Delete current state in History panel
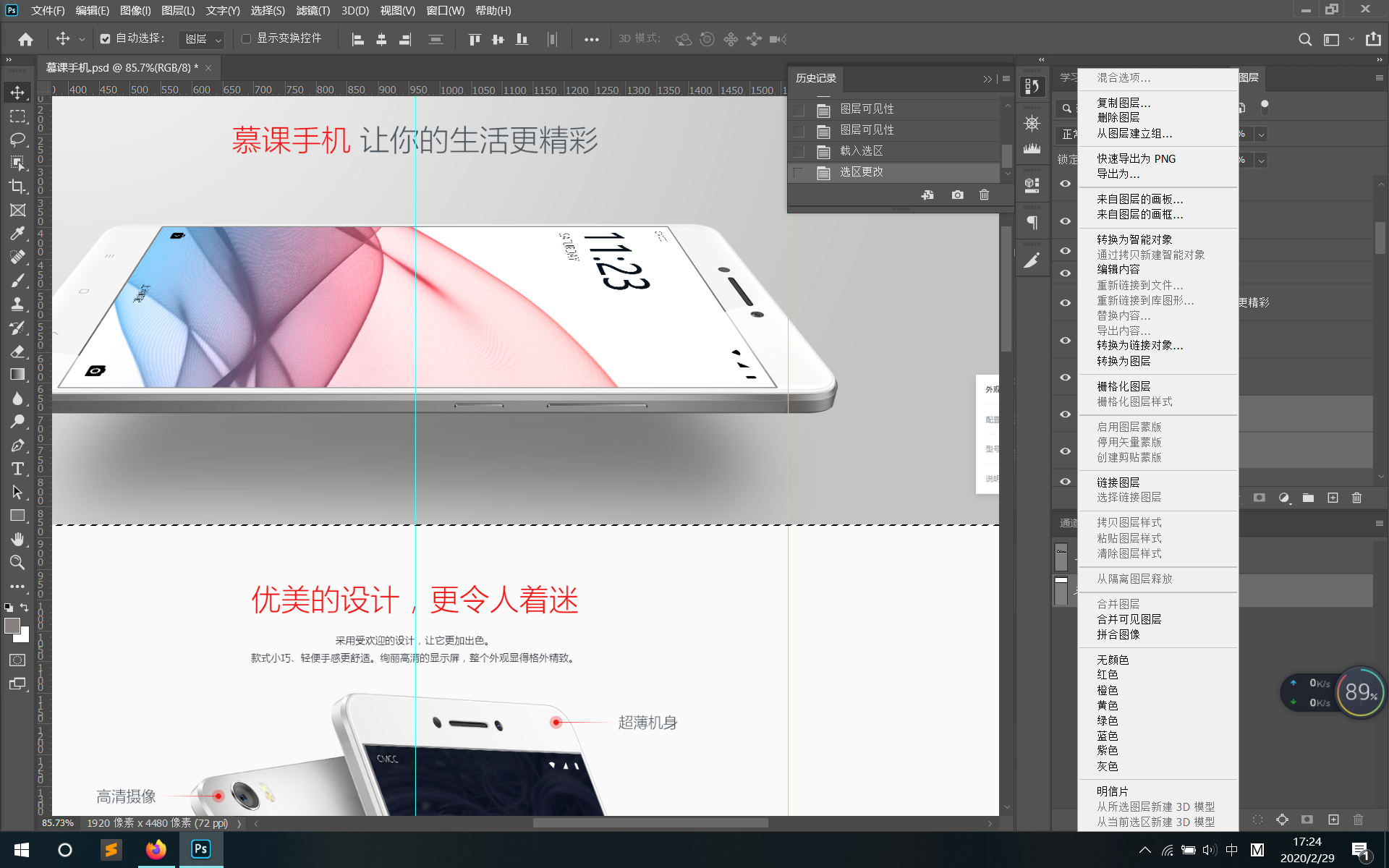 point(984,195)
